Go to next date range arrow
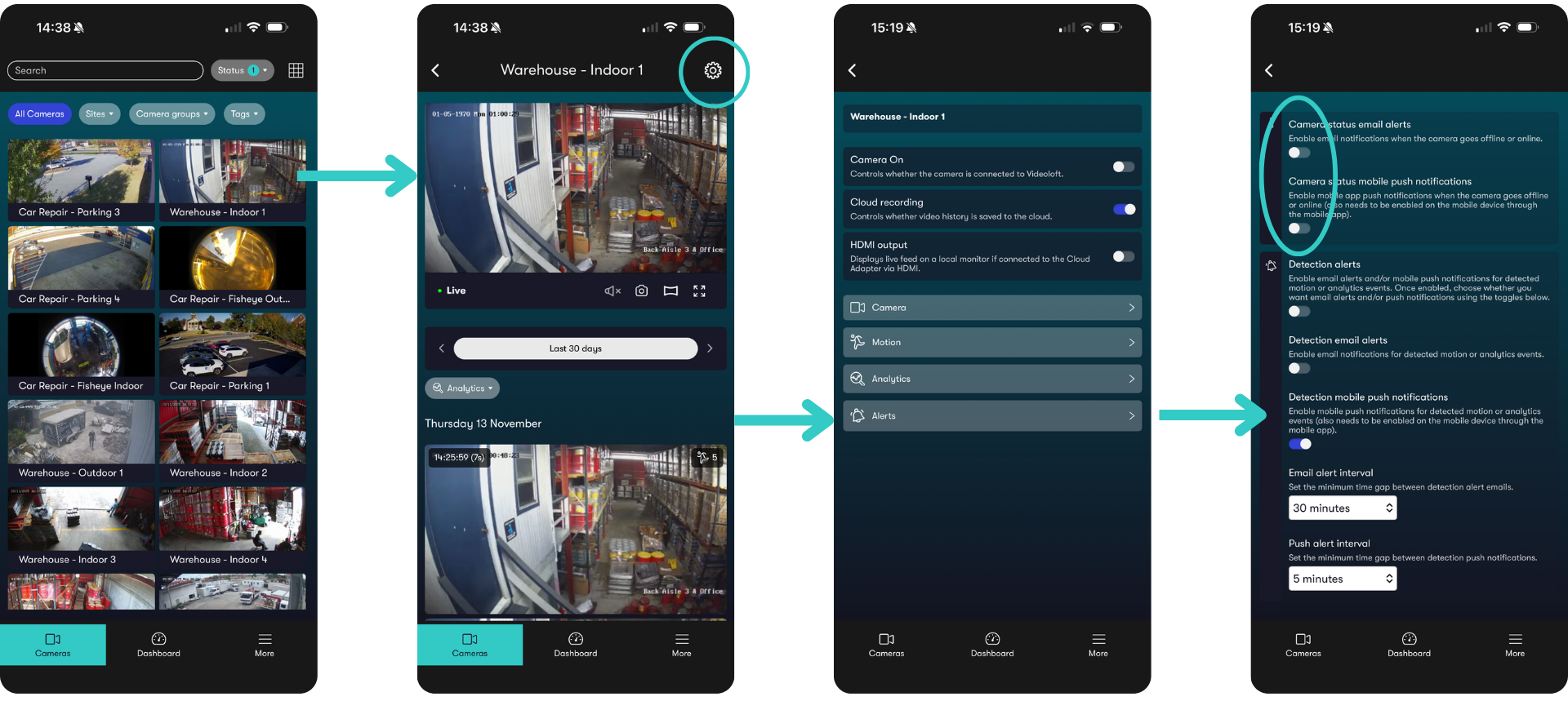This screenshot has height=710, width=1568. pos(710,348)
